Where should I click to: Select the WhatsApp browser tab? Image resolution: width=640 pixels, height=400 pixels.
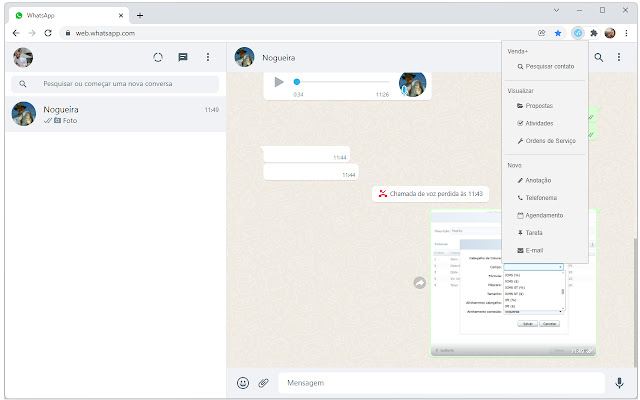(x=69, y=16)
